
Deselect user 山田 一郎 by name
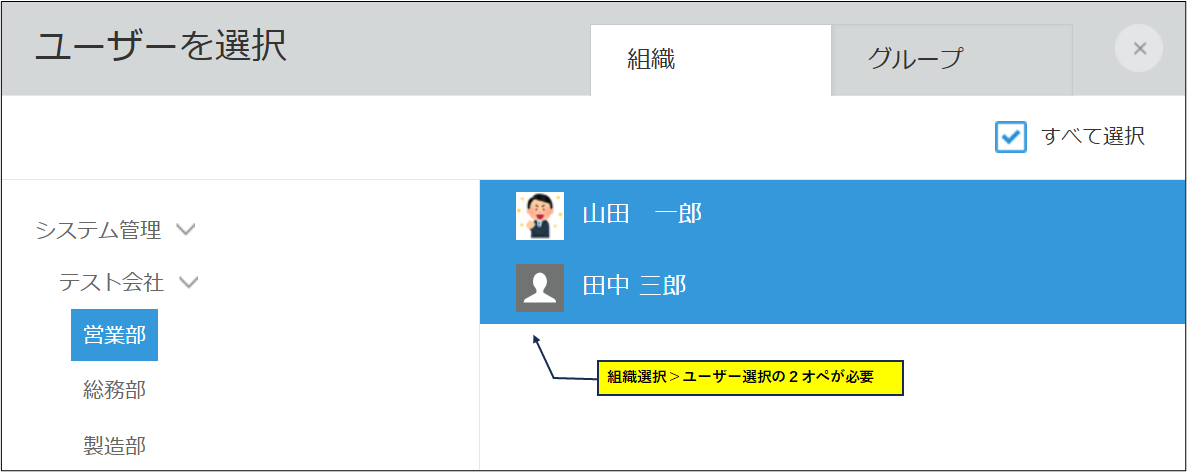(642, 214)
